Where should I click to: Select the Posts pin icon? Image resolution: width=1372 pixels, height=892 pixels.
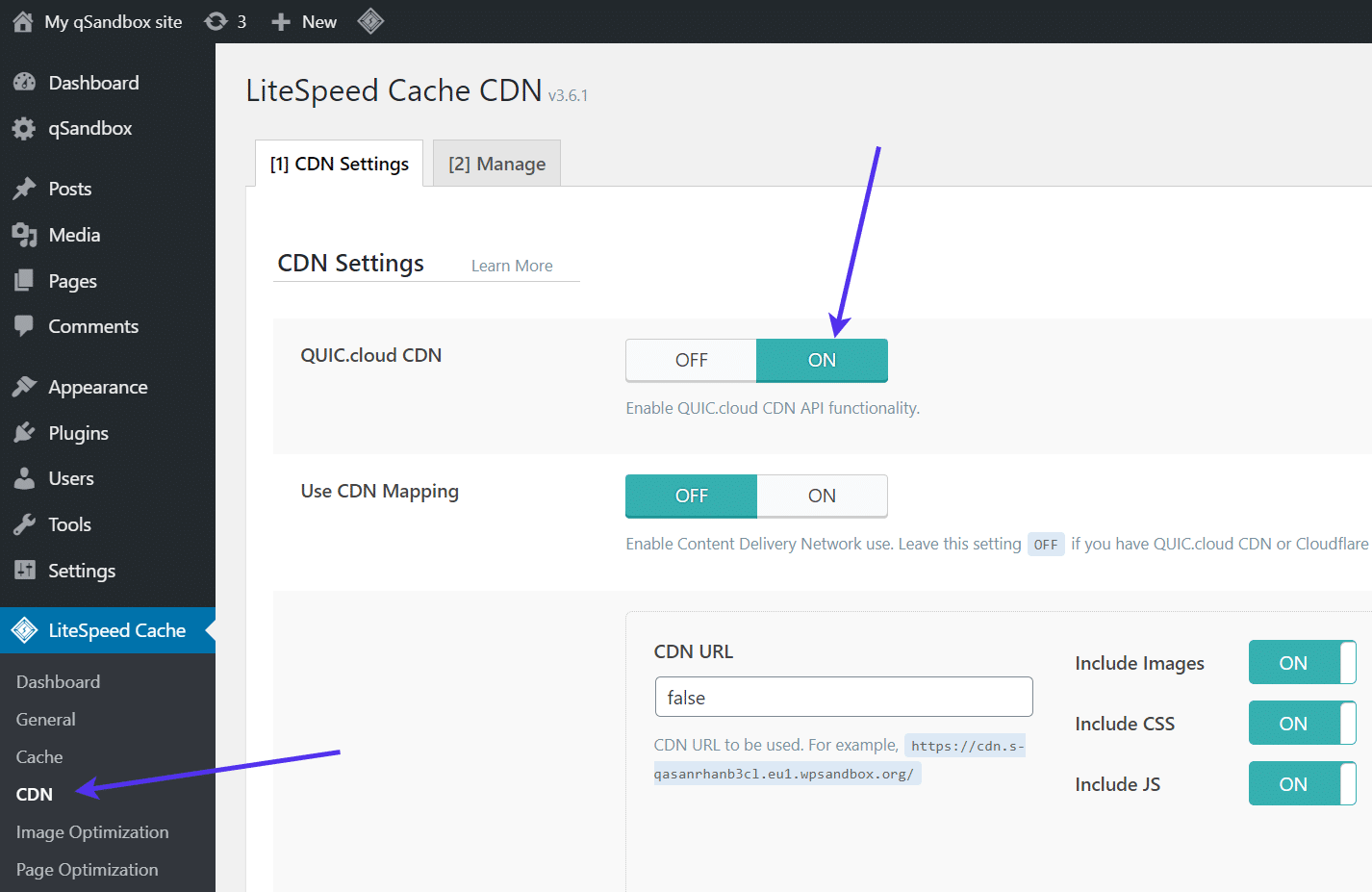click(24, 189)
